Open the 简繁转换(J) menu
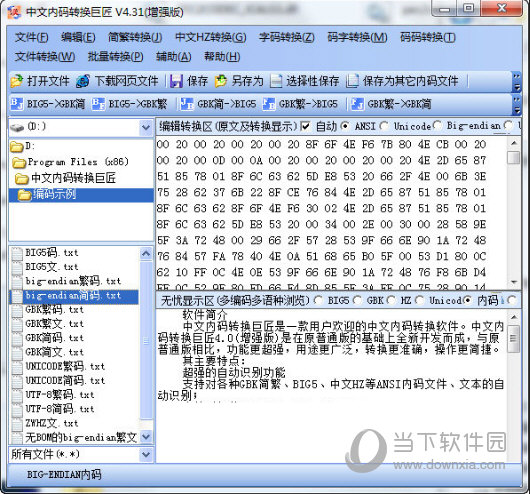Viewport: 530px width, 494px height. click(135, 37)
